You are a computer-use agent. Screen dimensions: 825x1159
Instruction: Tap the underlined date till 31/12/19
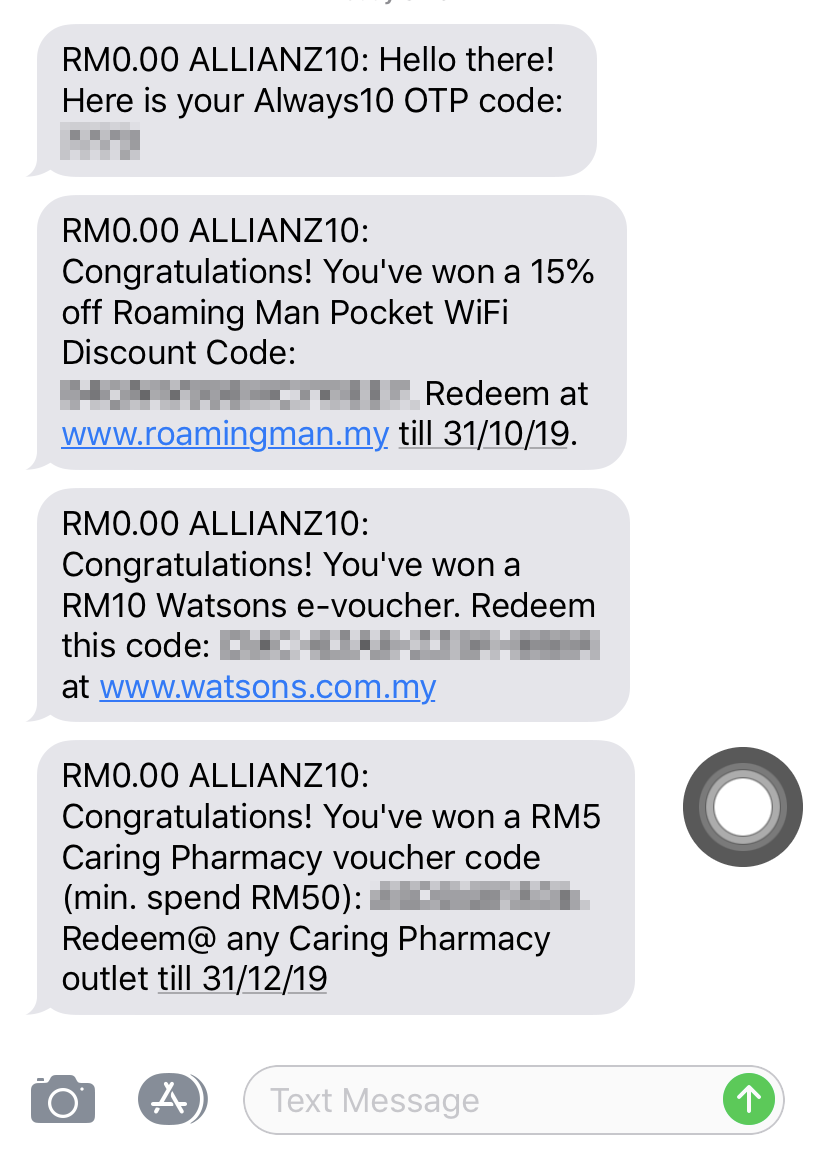click(x=242, y=979)
